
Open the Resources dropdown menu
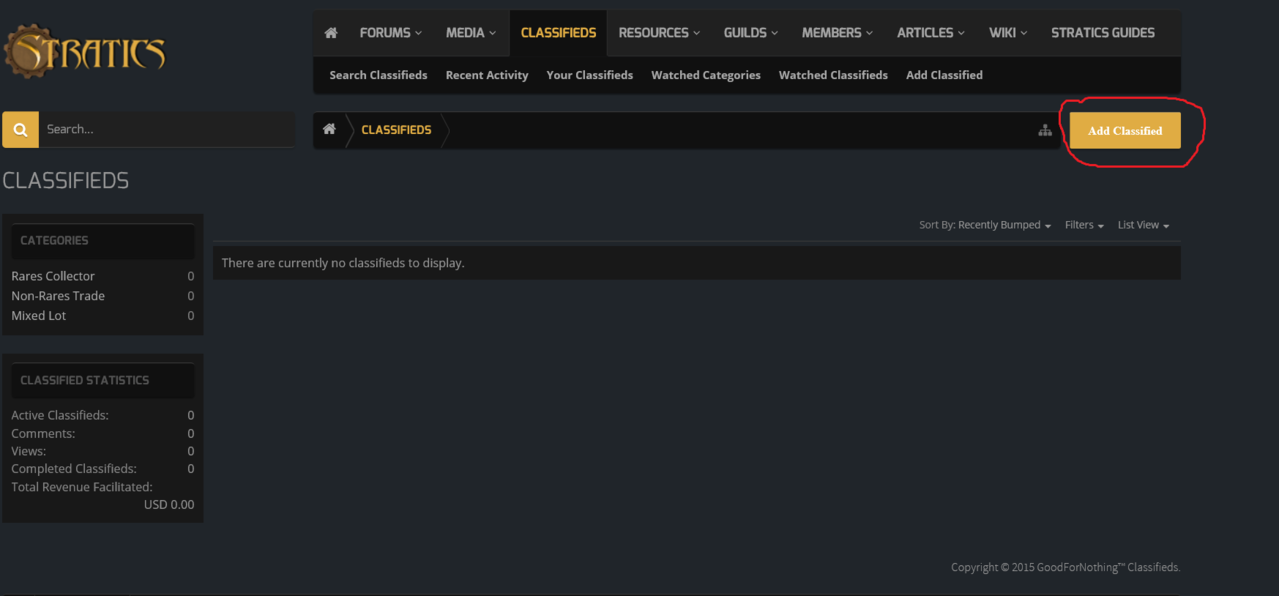click(x=659, y=33)
